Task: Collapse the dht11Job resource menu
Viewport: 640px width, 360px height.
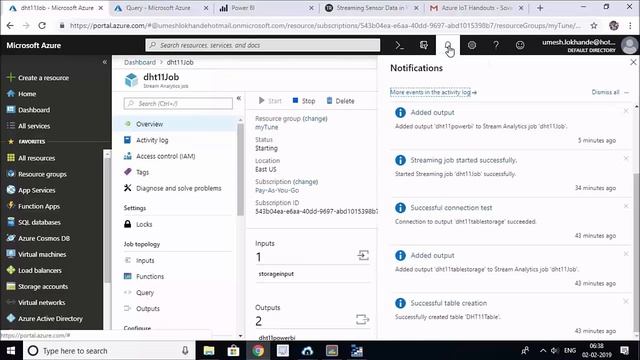Action: (x=239, y=98)
